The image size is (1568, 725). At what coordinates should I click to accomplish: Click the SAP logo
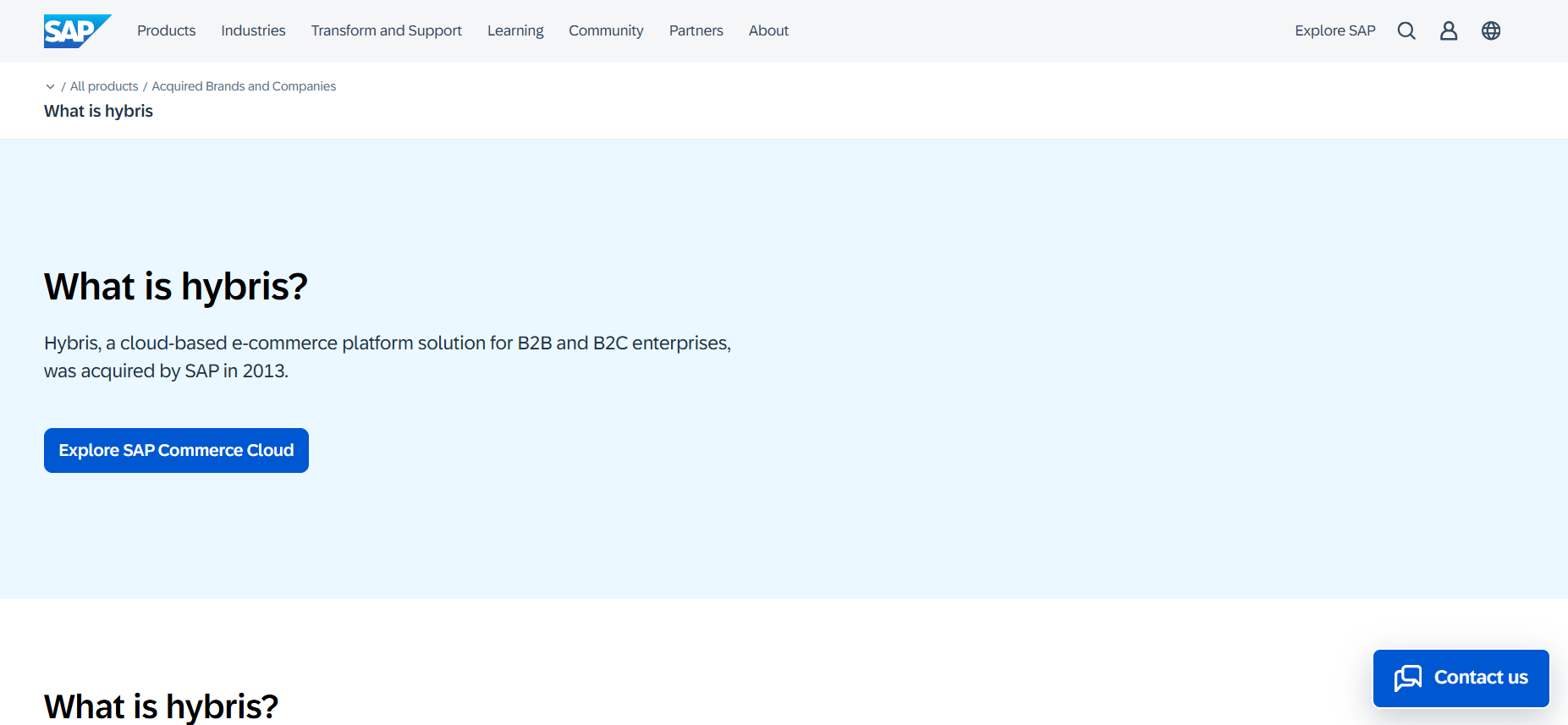click(76, 31)
